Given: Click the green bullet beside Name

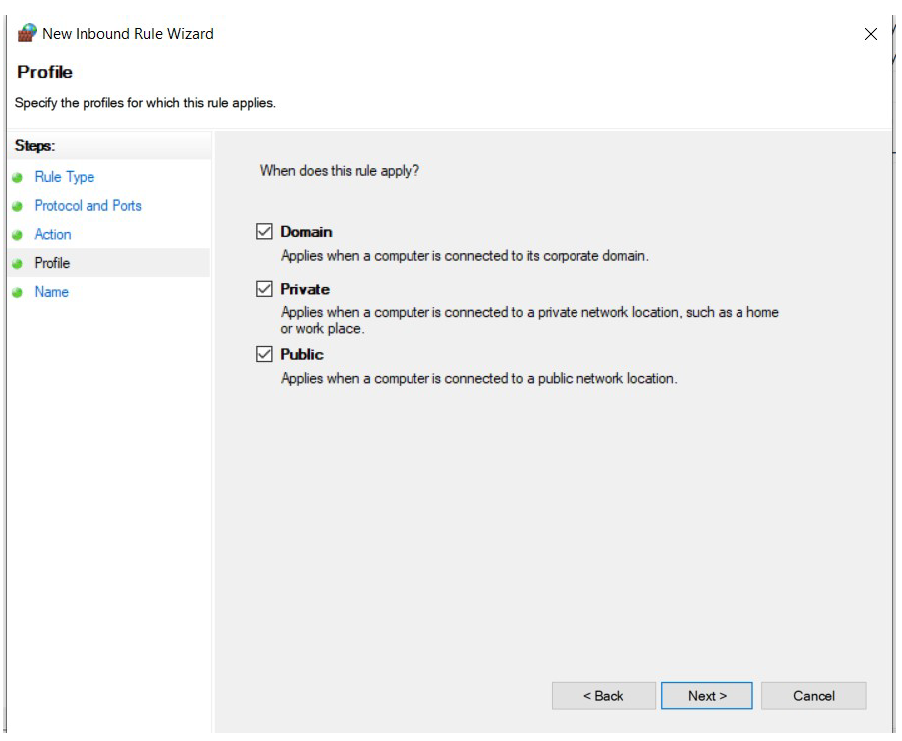Looking at the screenshot, I should click(x=17, y=292).
